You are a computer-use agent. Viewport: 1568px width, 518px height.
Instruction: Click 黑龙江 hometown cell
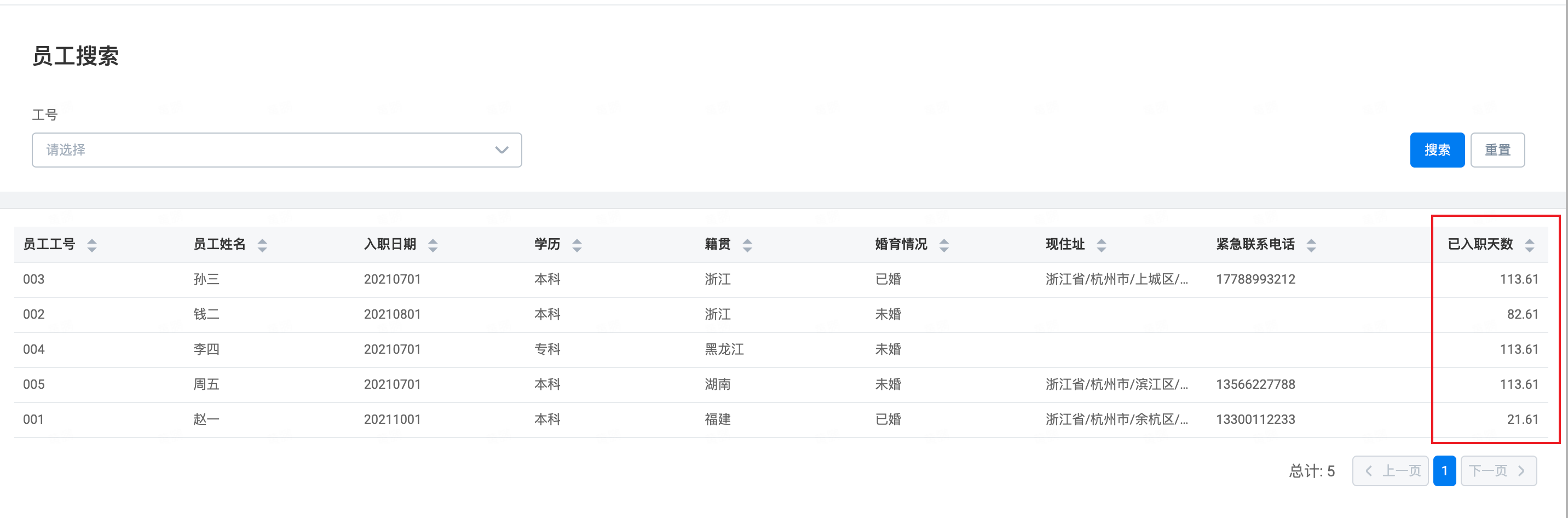(x=724, y=349)
